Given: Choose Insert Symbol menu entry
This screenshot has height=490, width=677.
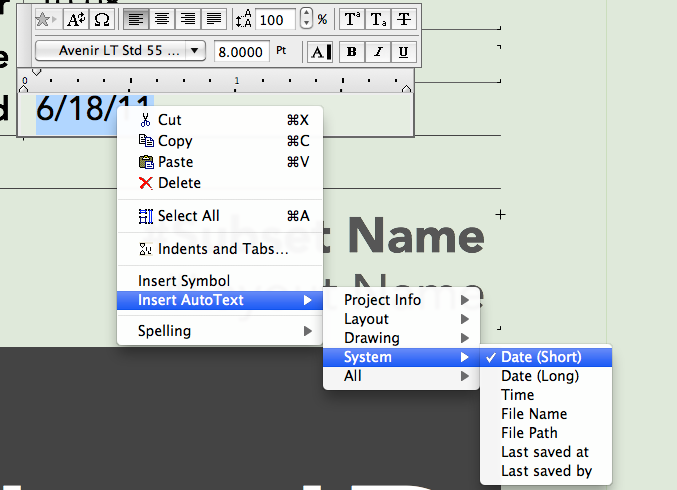Looking at the screenshot, I should tap(220, 281).
